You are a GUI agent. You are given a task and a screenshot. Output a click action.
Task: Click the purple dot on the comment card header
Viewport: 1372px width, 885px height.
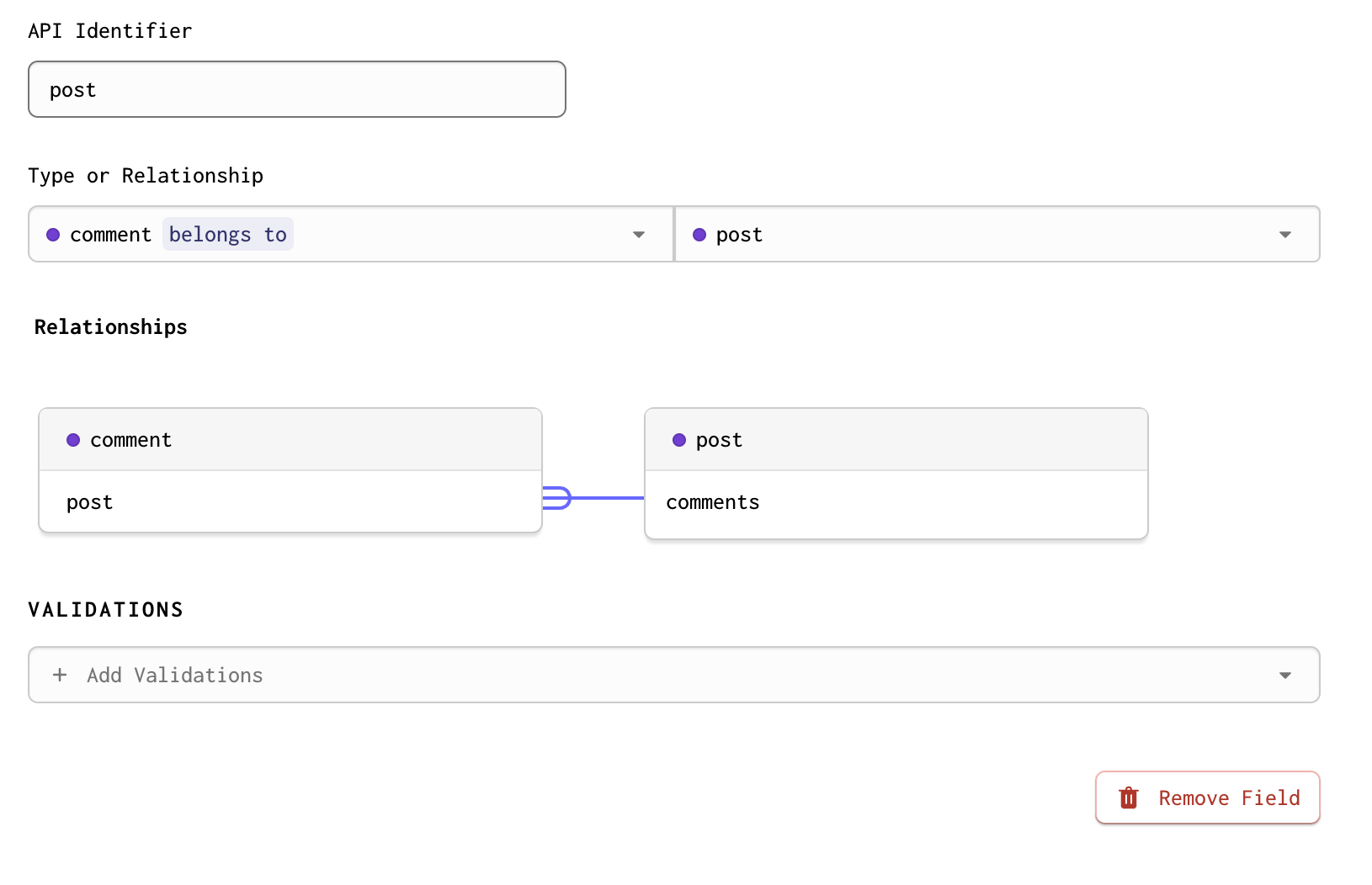(73, 440)
